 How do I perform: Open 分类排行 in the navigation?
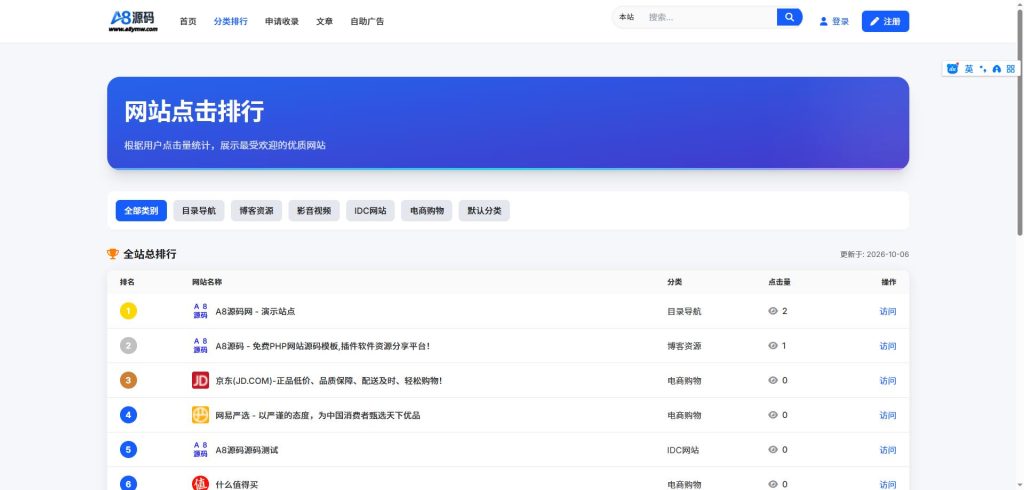click(x=231, y=22)
